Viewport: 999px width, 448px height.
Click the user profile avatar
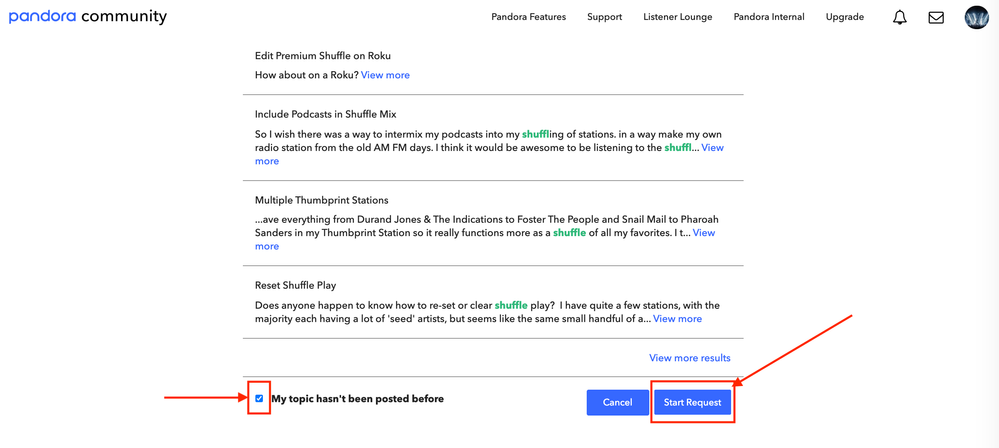(976, 17)
